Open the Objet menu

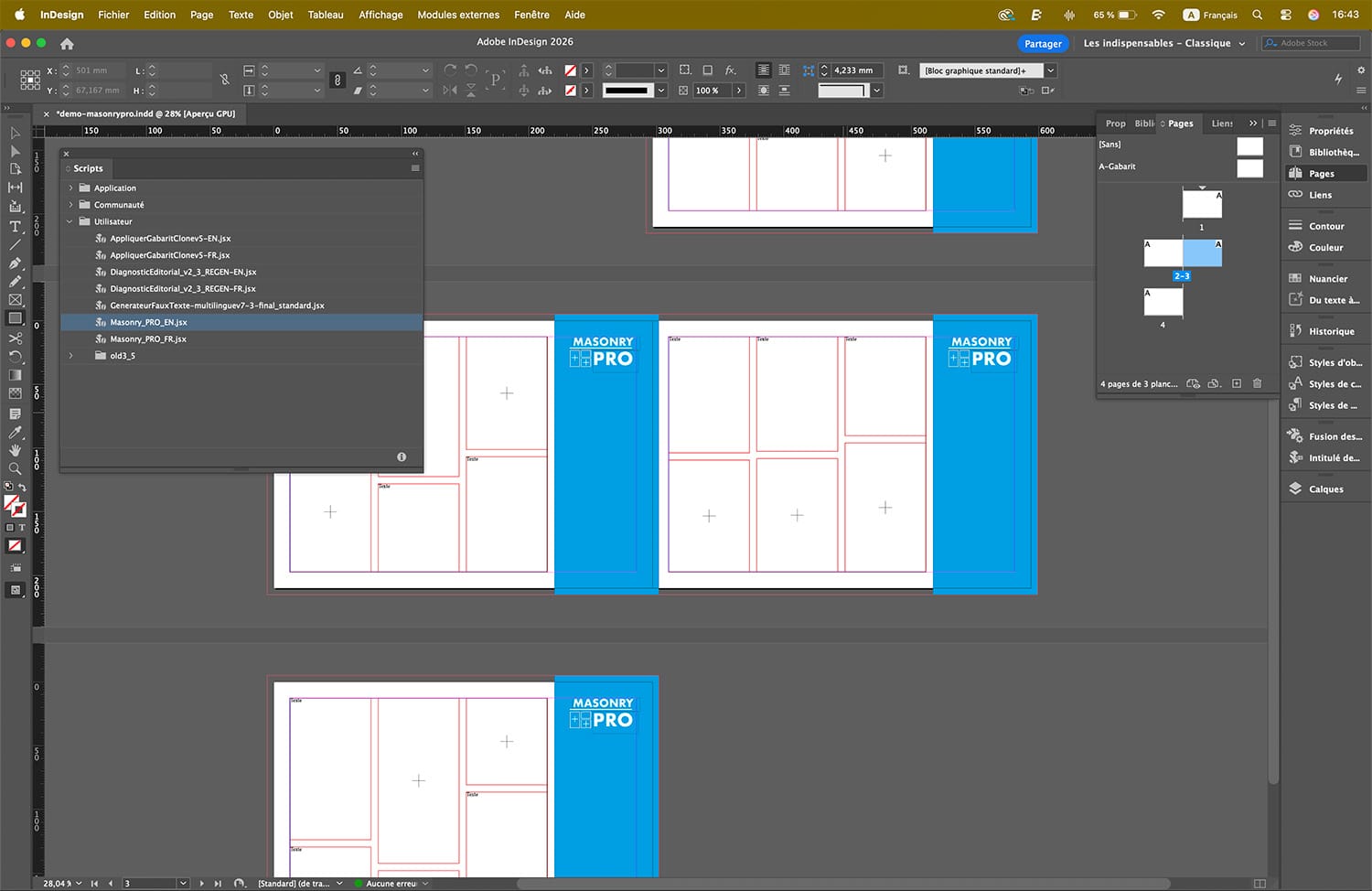pos(280,15)
